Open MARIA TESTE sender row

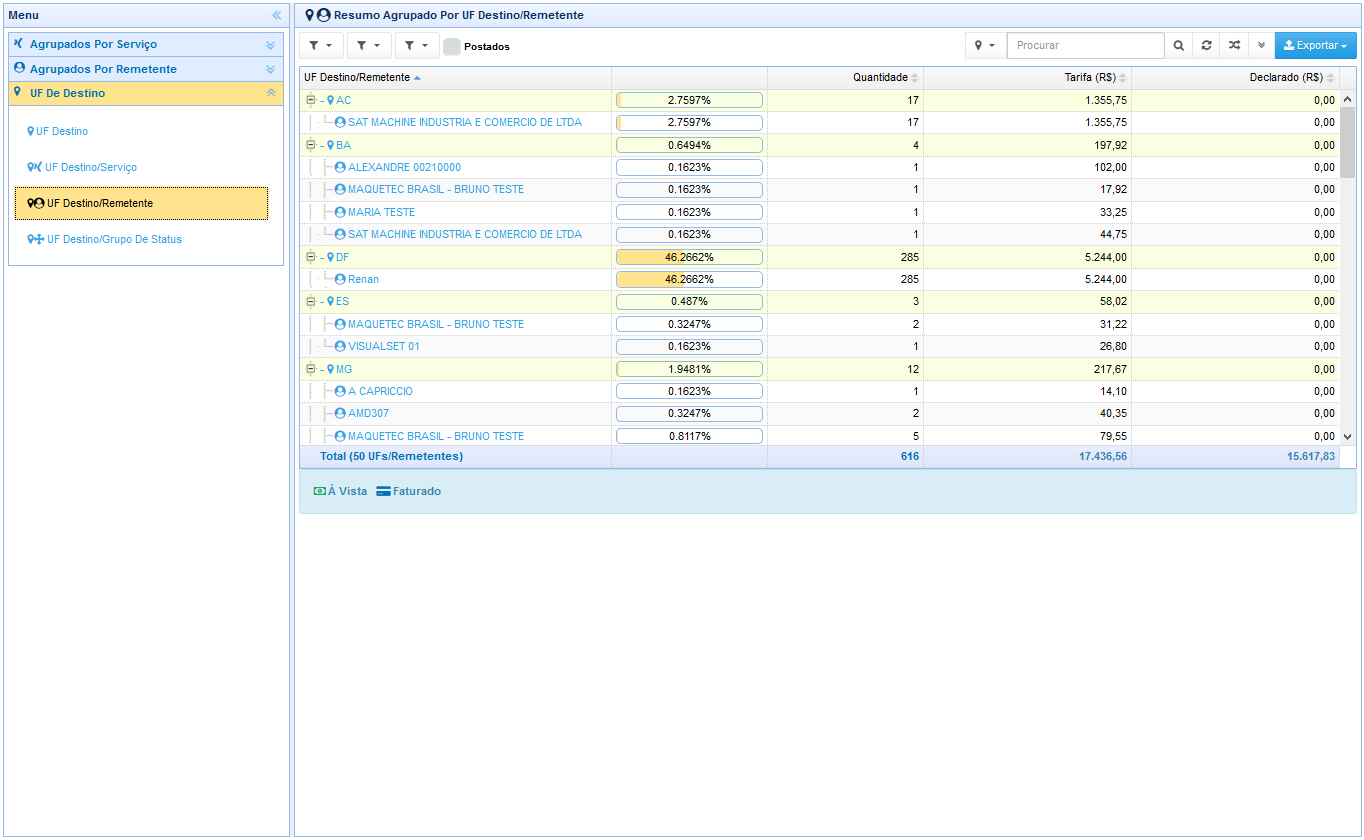point(381,212)
